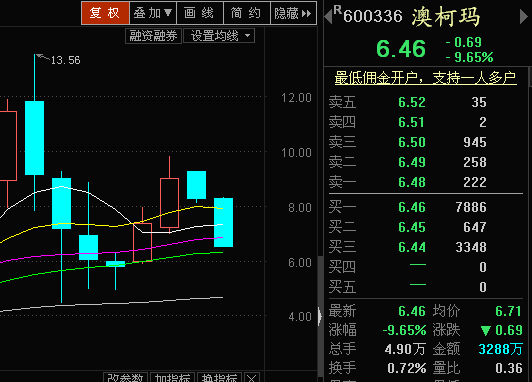
Task: Switch to 简约 simple view
Action: [x=246, y=13]
